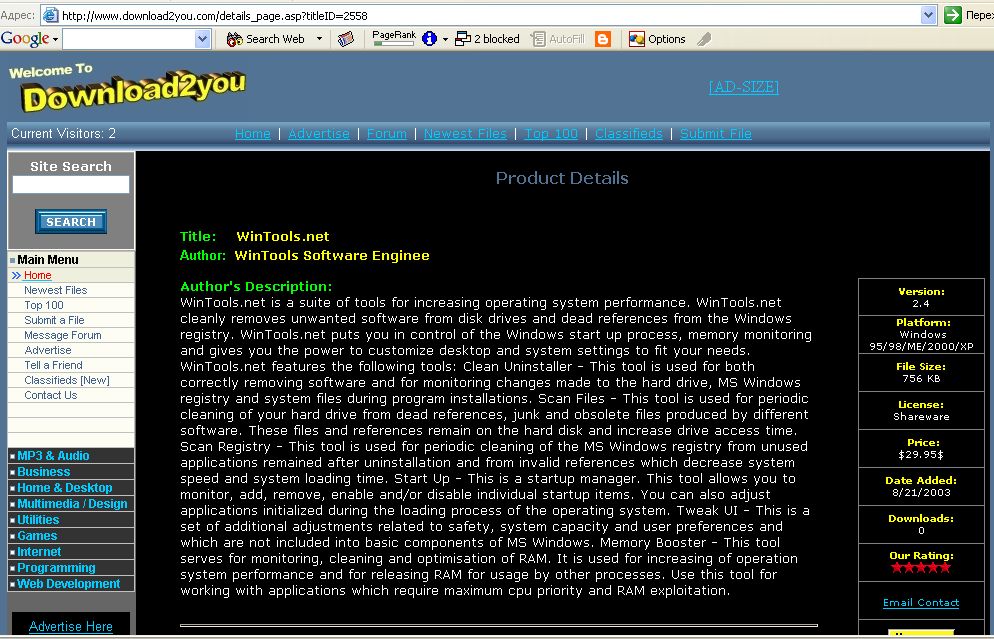Open Contact Us in the sidebar
Image resolution: width=994 pixels, height=639 pixels.
pos(51,396)
